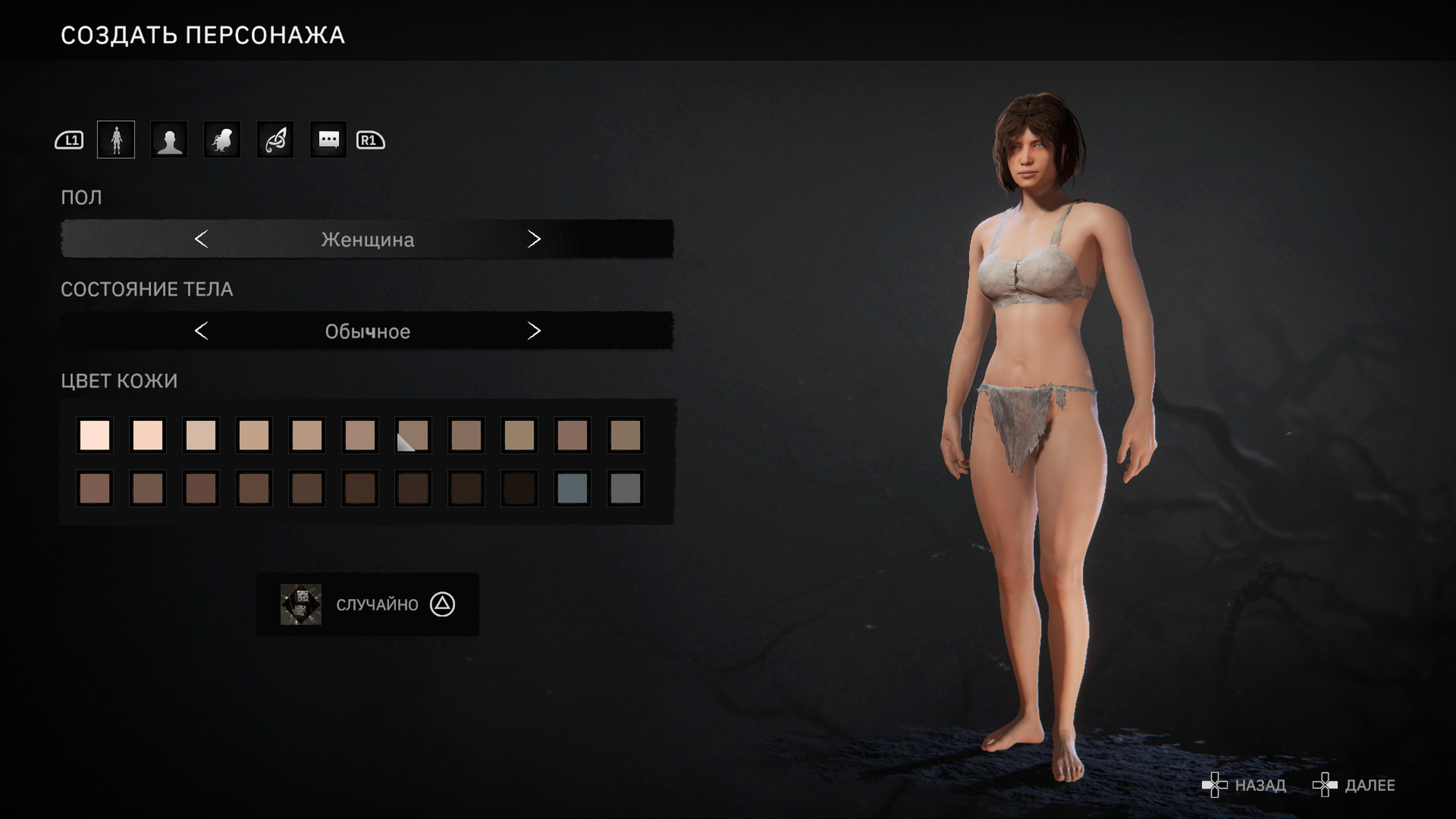Pick the darkest near-black skin swatch
The width and height of the screenshot is (1456, 819).
(519, 488)
